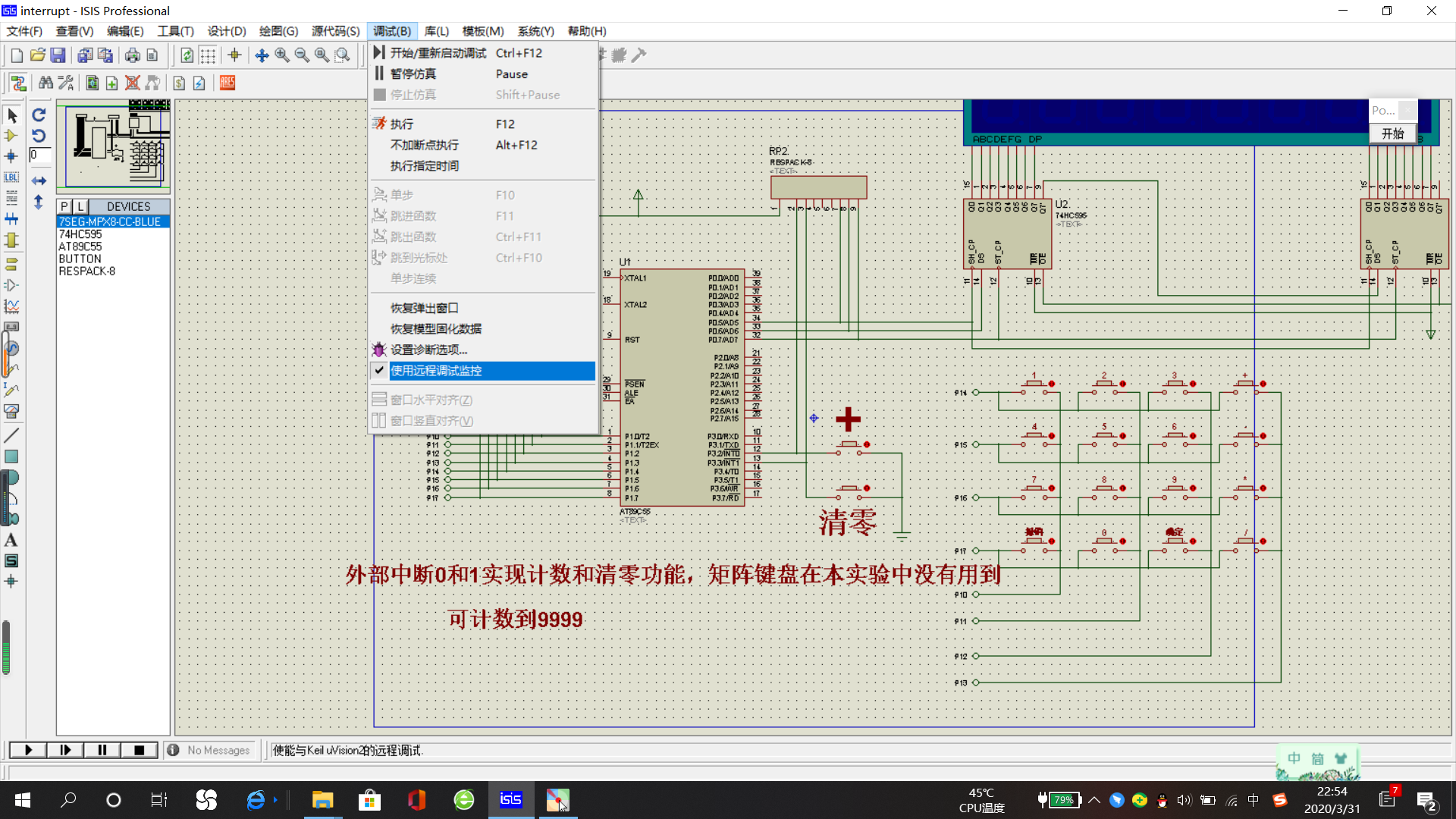Pause simulation using bottom pause button
Viewport: 1456px width, 819px height.
tap(102, 750)
